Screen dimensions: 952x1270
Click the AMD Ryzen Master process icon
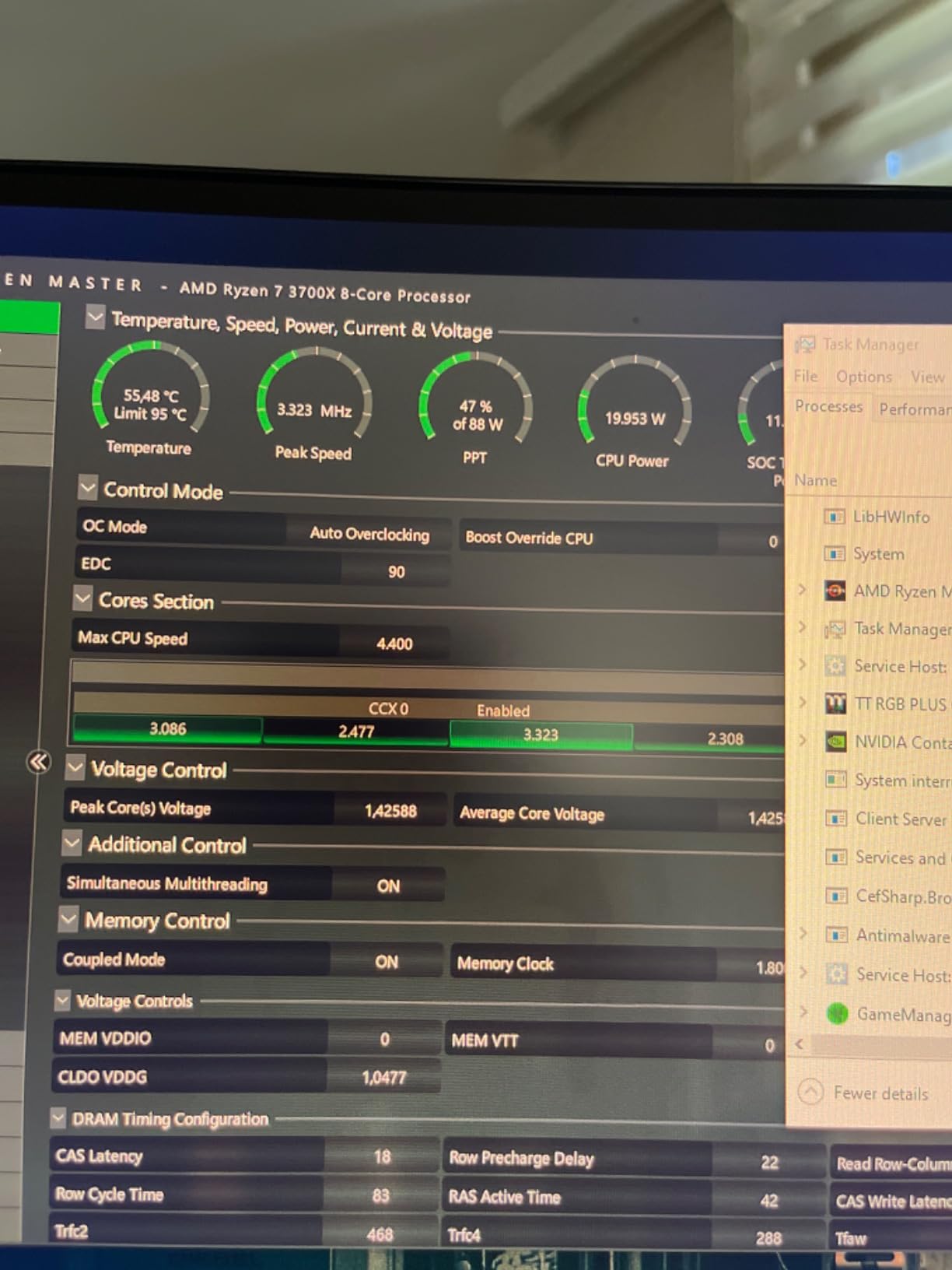click(835, 591)
